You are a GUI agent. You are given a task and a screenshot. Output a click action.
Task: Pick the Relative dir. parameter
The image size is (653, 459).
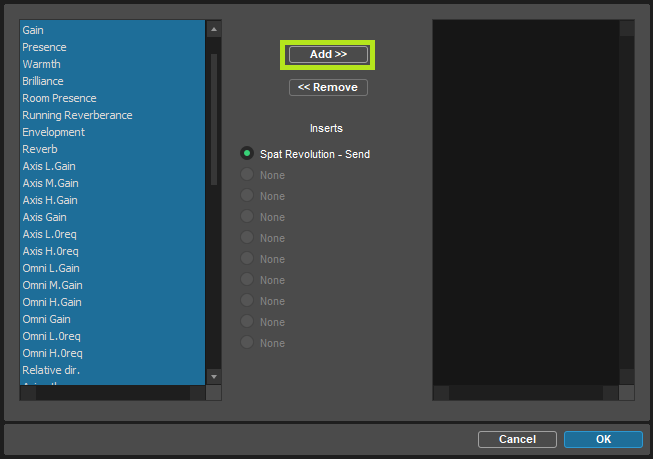click(51, 371)
